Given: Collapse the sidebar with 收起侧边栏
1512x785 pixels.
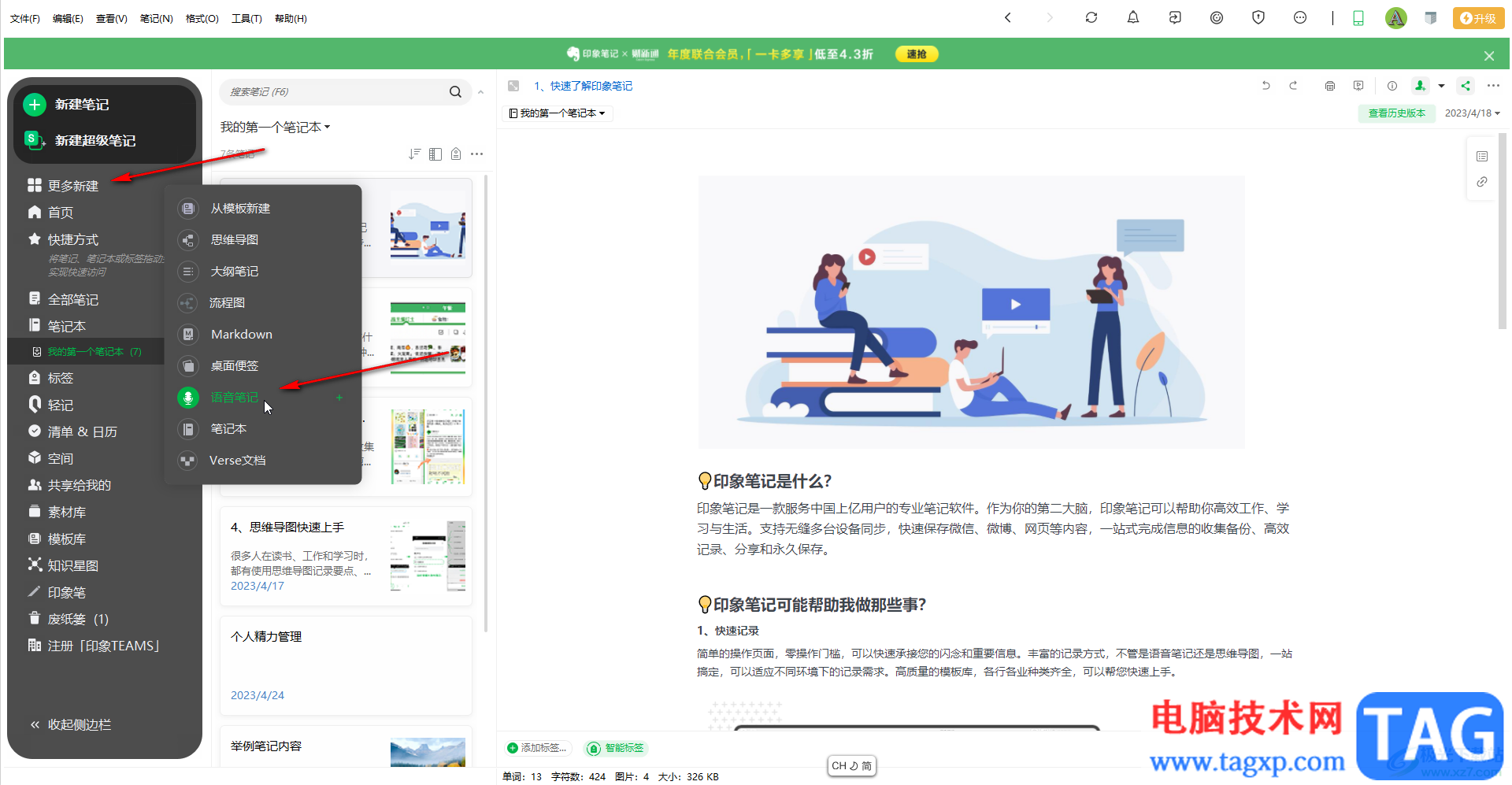Looking at the screenshot, I should point(71,724).
